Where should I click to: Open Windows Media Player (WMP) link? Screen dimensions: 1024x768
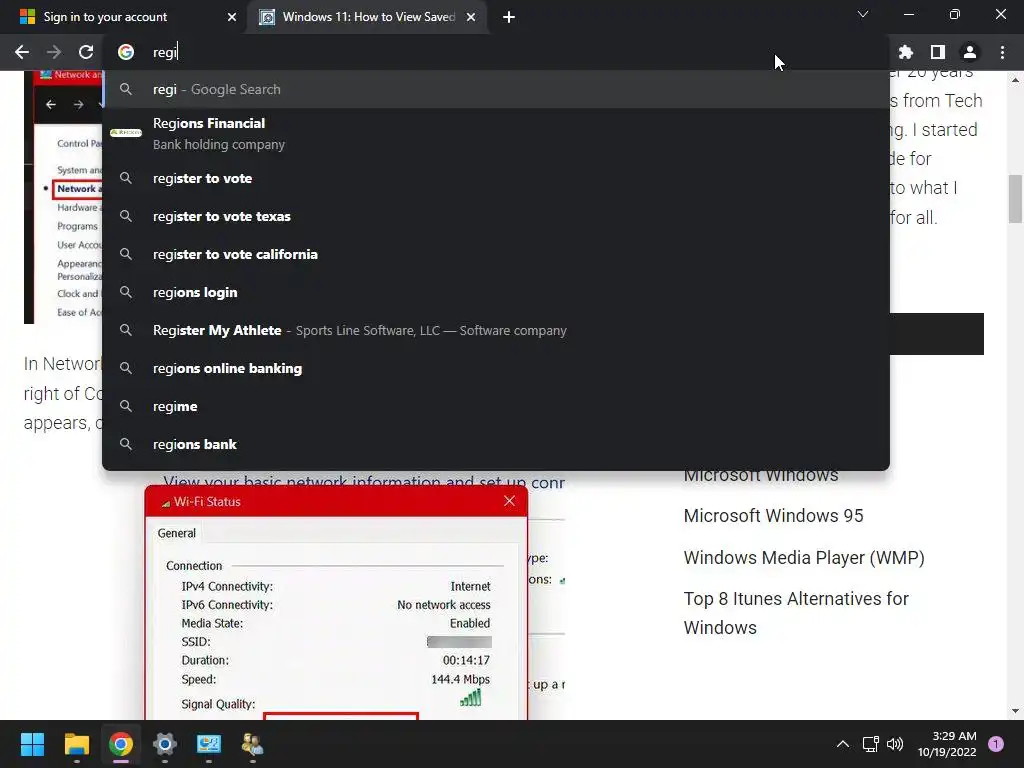coord(804,558)
